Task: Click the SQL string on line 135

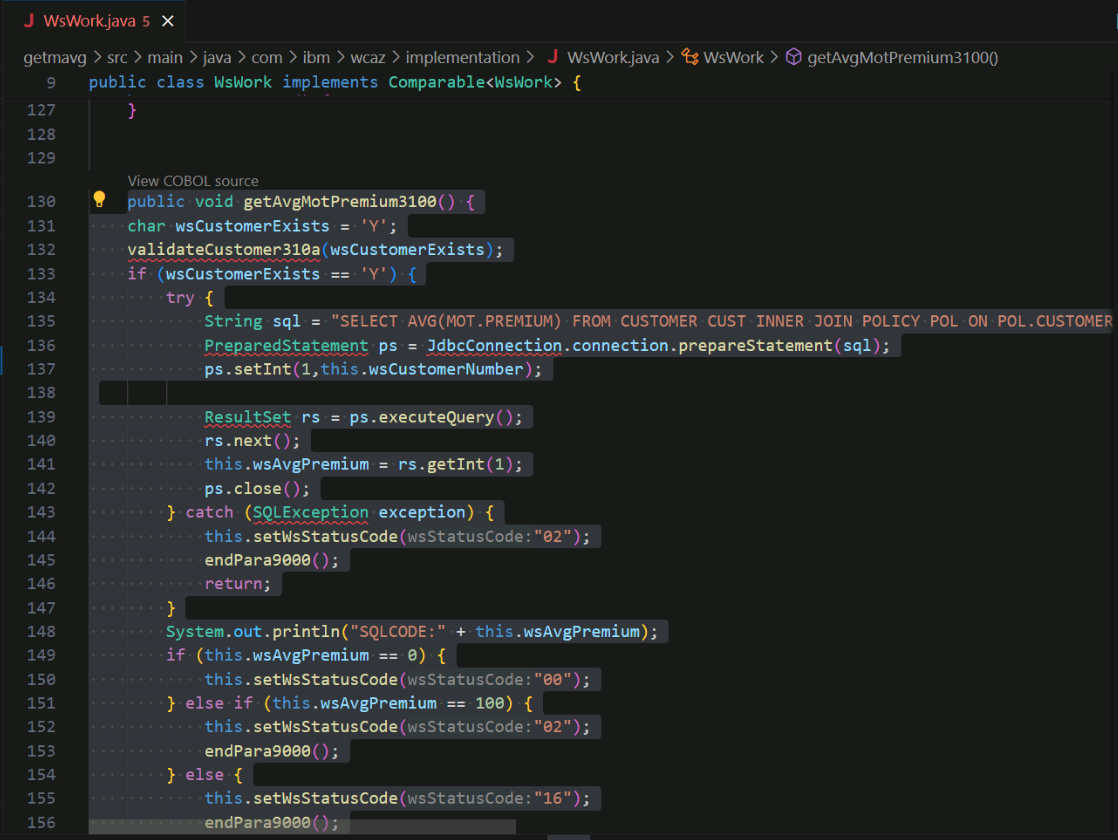Action: [721, 322]
